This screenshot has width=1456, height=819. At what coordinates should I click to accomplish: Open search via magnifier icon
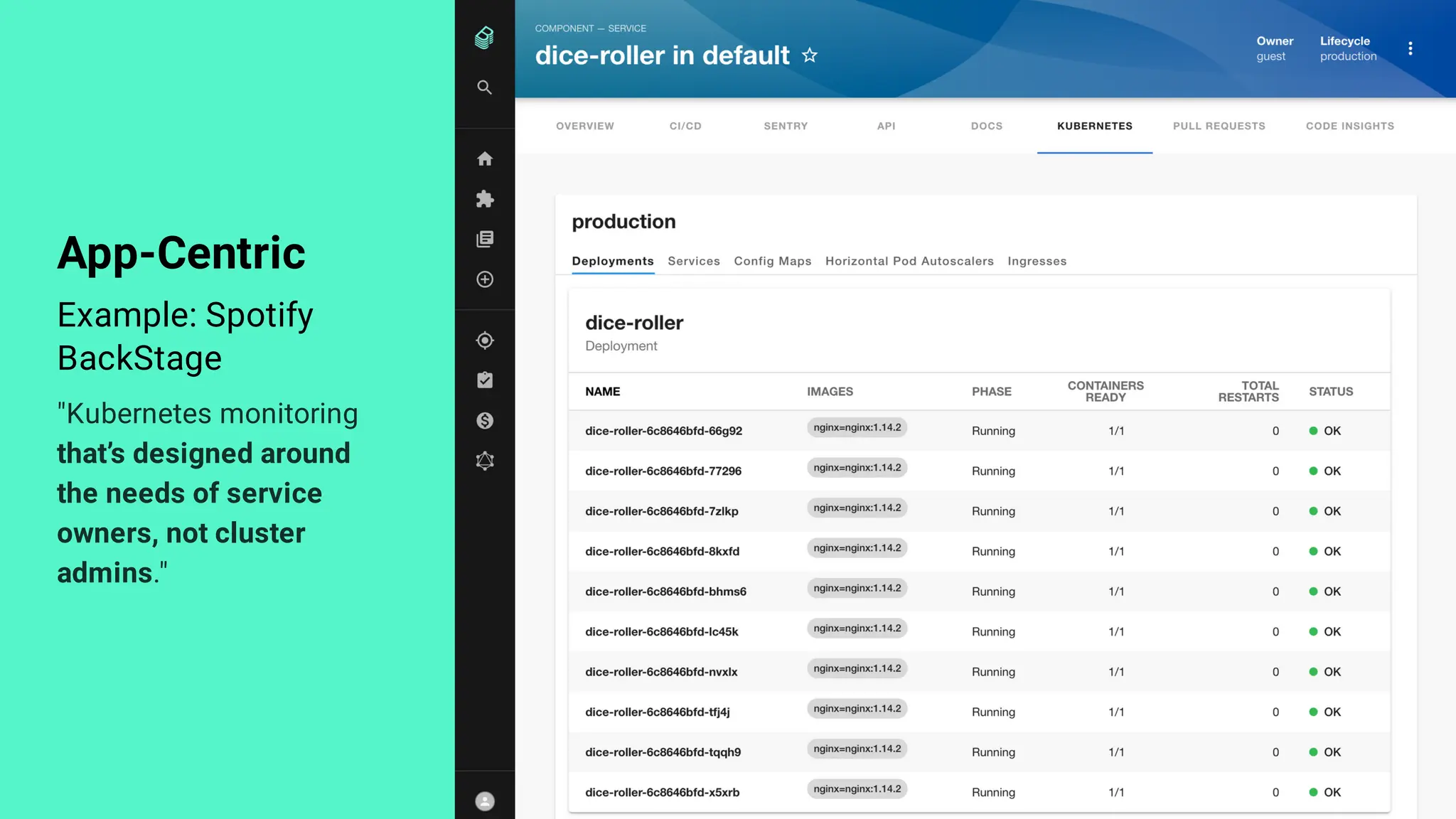click(484, 87)
